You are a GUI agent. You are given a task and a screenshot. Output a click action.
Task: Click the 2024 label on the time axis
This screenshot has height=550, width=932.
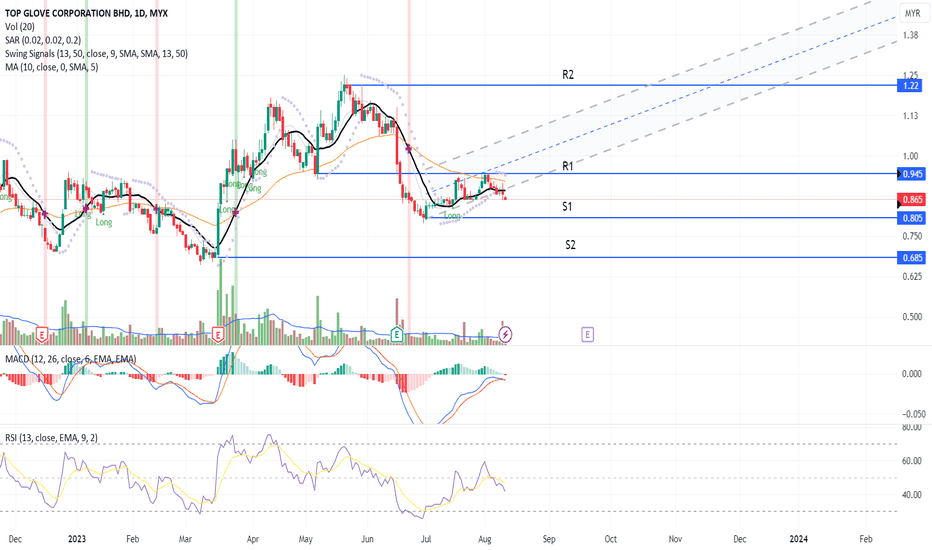[x=798, y=539]
